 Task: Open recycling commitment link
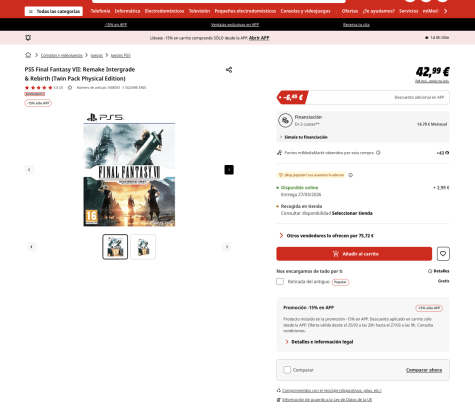tap(332, 391)
